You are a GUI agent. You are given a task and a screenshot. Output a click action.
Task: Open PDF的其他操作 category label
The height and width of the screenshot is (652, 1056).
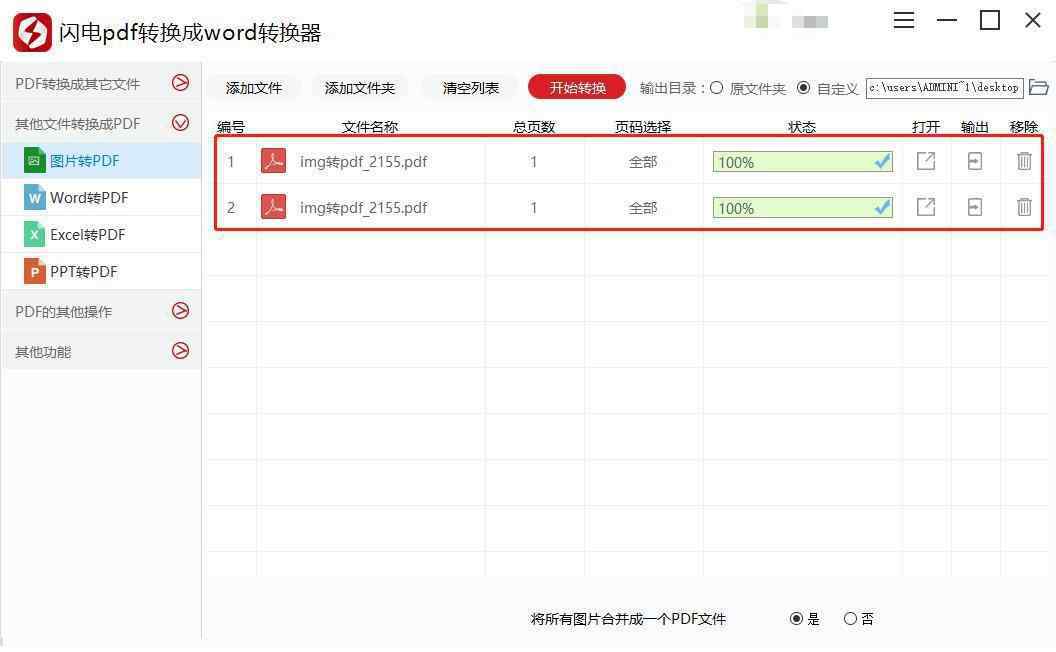coord(63,311)
